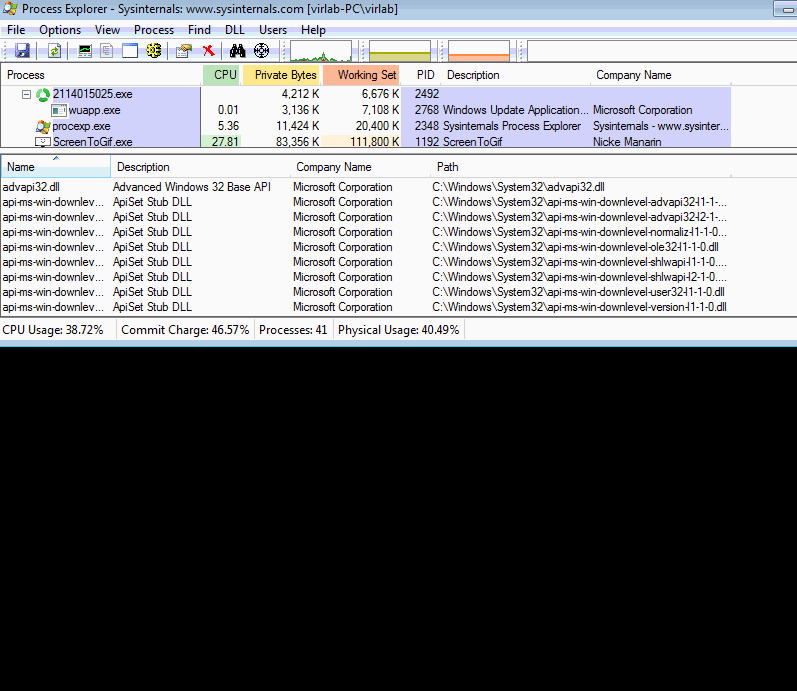Minimize the Process Explorer window
Viewport: 797px width, 691px height.
pyautogui.click(x=786, y=9)
